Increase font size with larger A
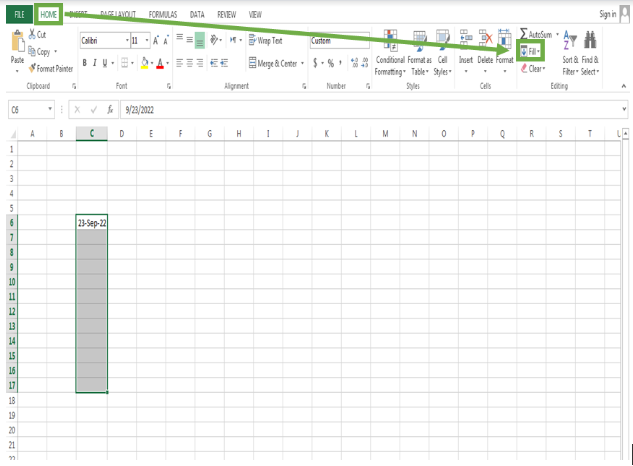Image resolution: width=633 pixels, height=466 pixels. point(156,40)
